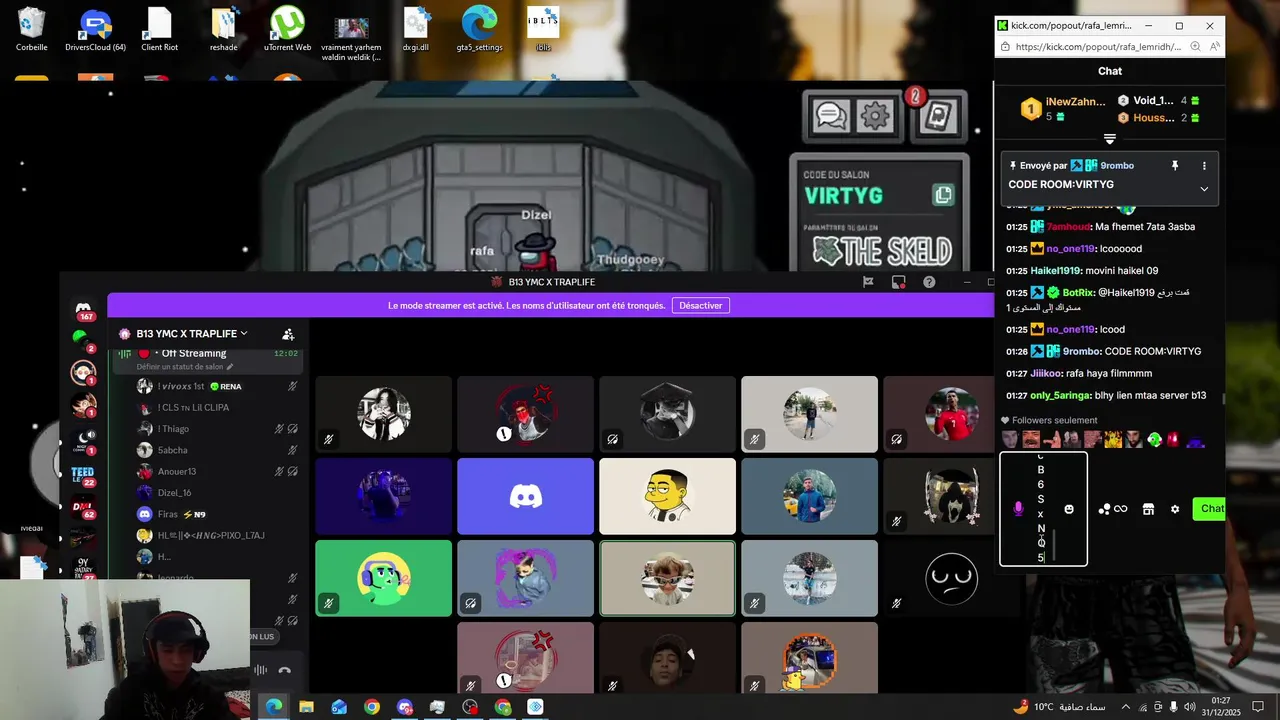
Task: Open Discord help question mark icon
Action: point(929,282)
